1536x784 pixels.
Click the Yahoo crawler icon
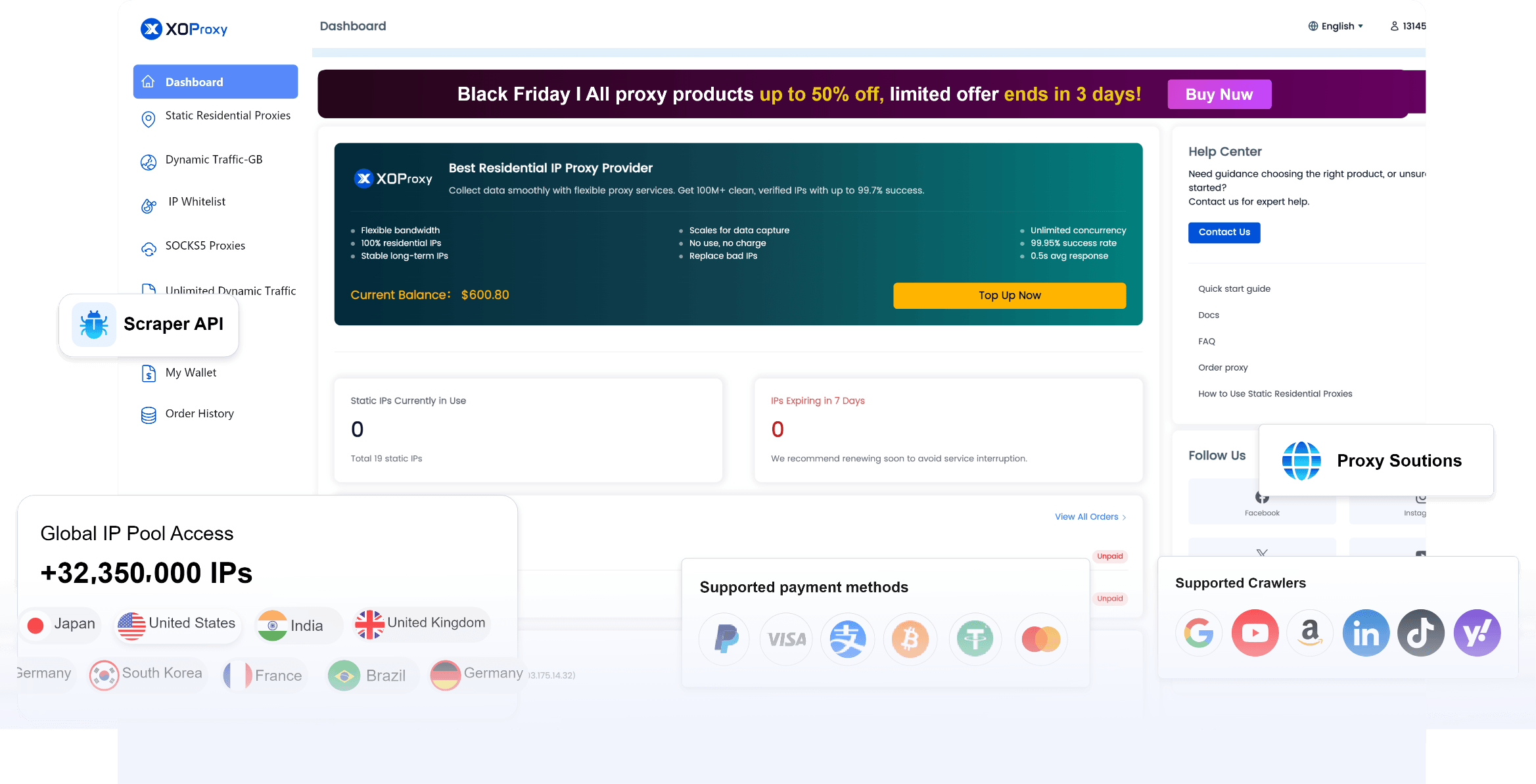tap(1477, 633)
